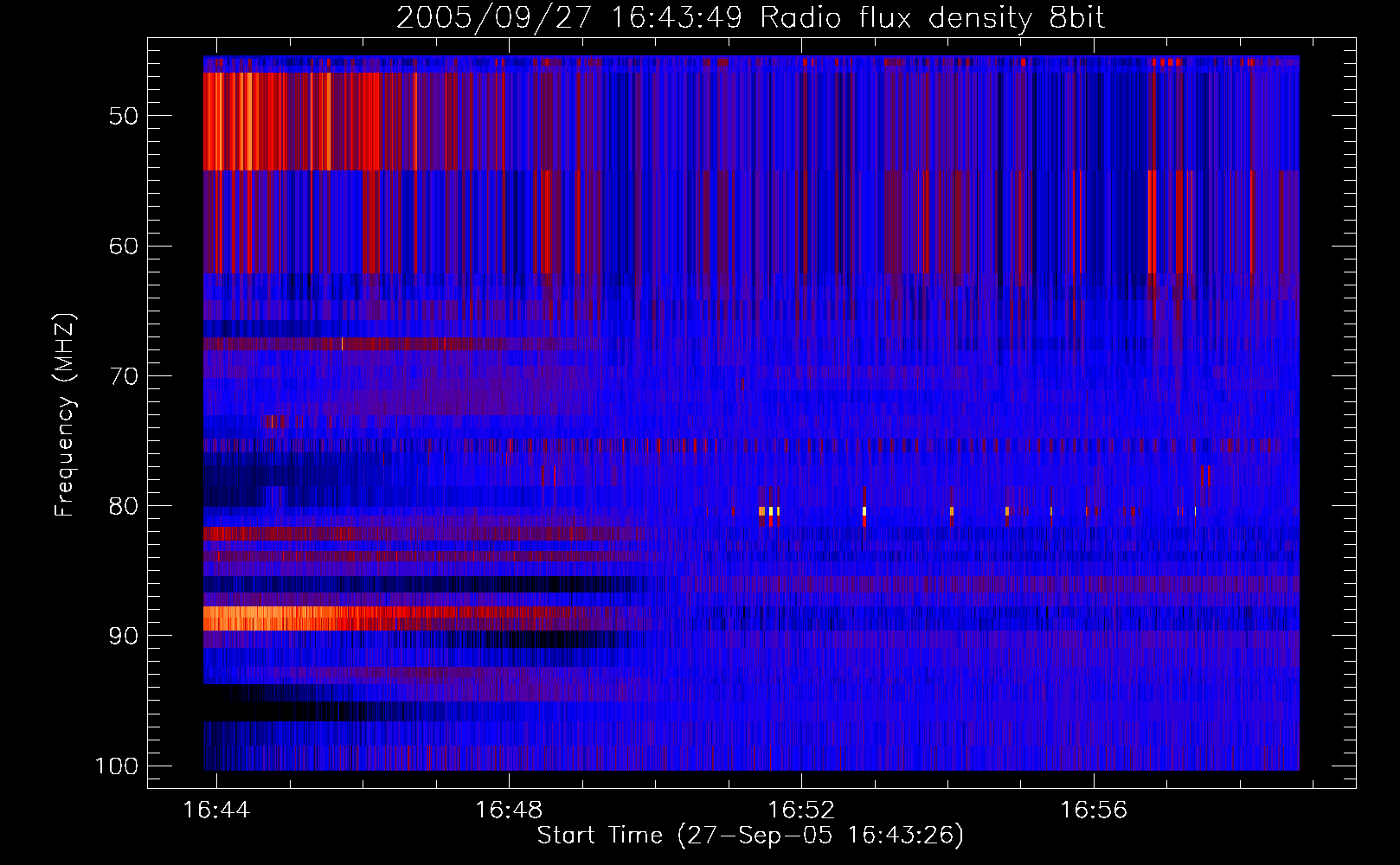Screen dimensions: 1400x865
Task: Click the 90 frequency tick label
Action: click(x=123, y=636)
